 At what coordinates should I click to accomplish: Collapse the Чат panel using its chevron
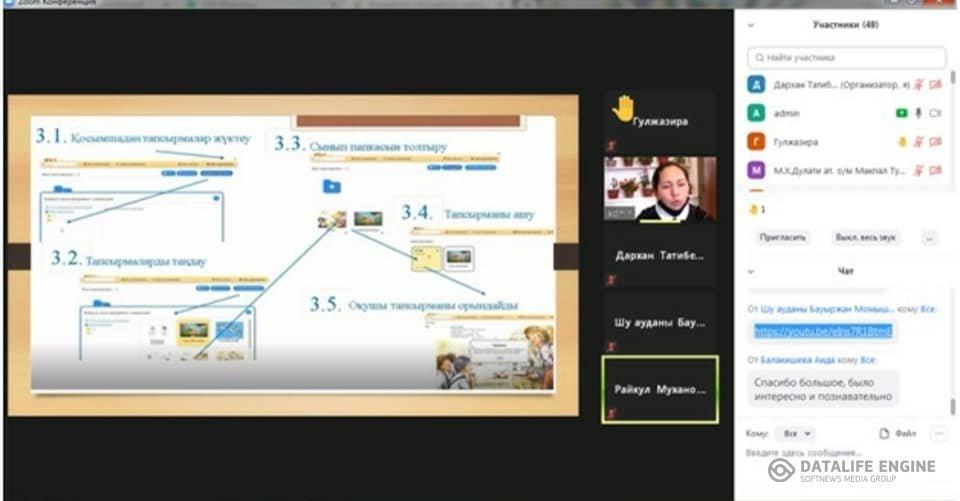[x=754, y=270]
